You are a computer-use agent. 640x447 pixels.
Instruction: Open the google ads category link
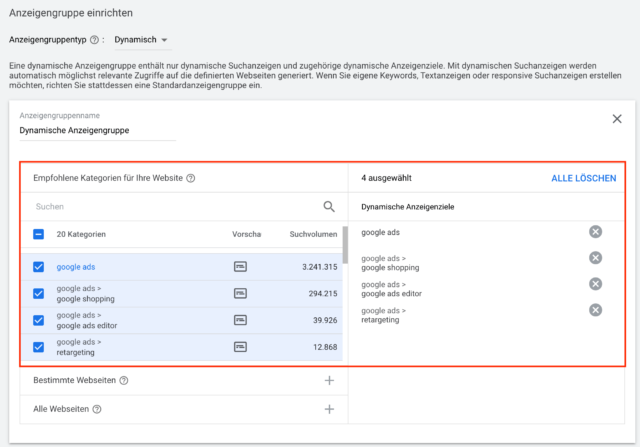coord(76,267)
